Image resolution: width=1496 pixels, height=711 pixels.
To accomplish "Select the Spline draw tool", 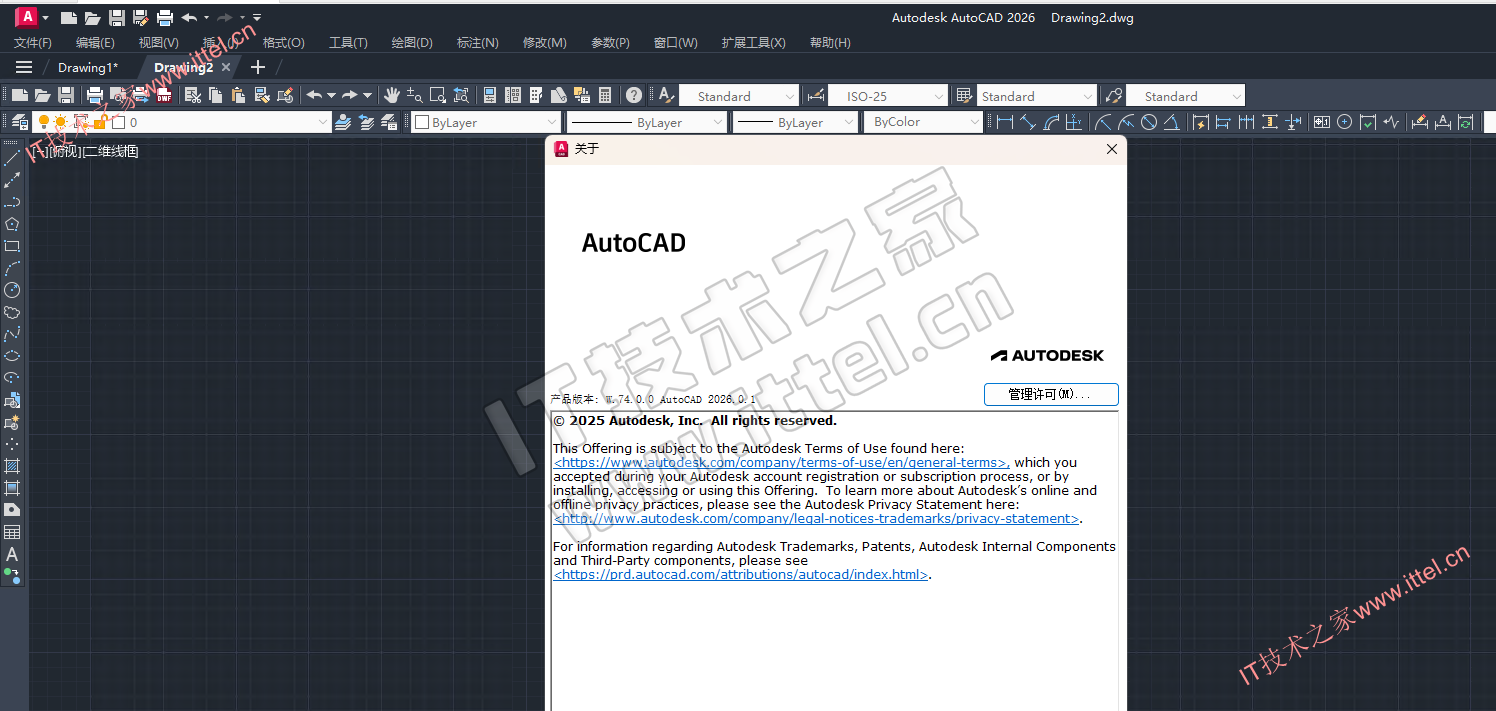I will click(x=12, y=334).
